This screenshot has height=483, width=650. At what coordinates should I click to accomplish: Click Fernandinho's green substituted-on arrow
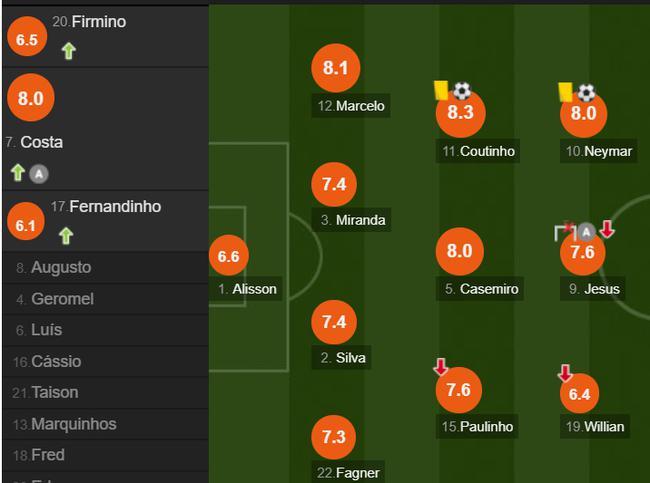(66, 236)
